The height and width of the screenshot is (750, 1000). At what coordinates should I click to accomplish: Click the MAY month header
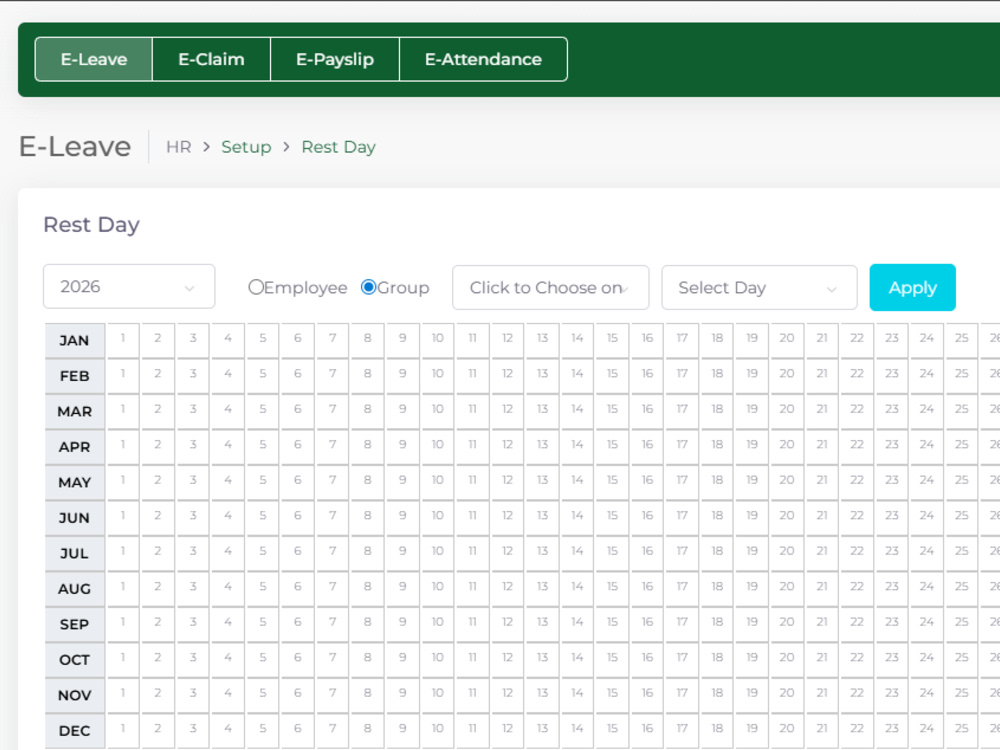click(75, 483)
